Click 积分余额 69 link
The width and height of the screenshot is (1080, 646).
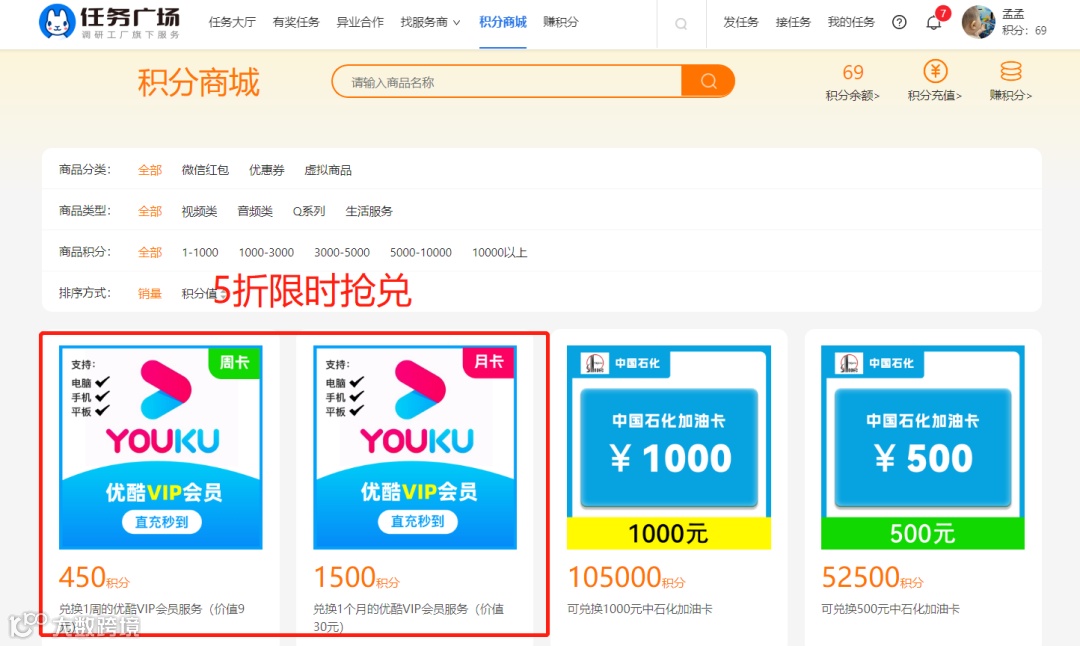[x=853, y=82]
